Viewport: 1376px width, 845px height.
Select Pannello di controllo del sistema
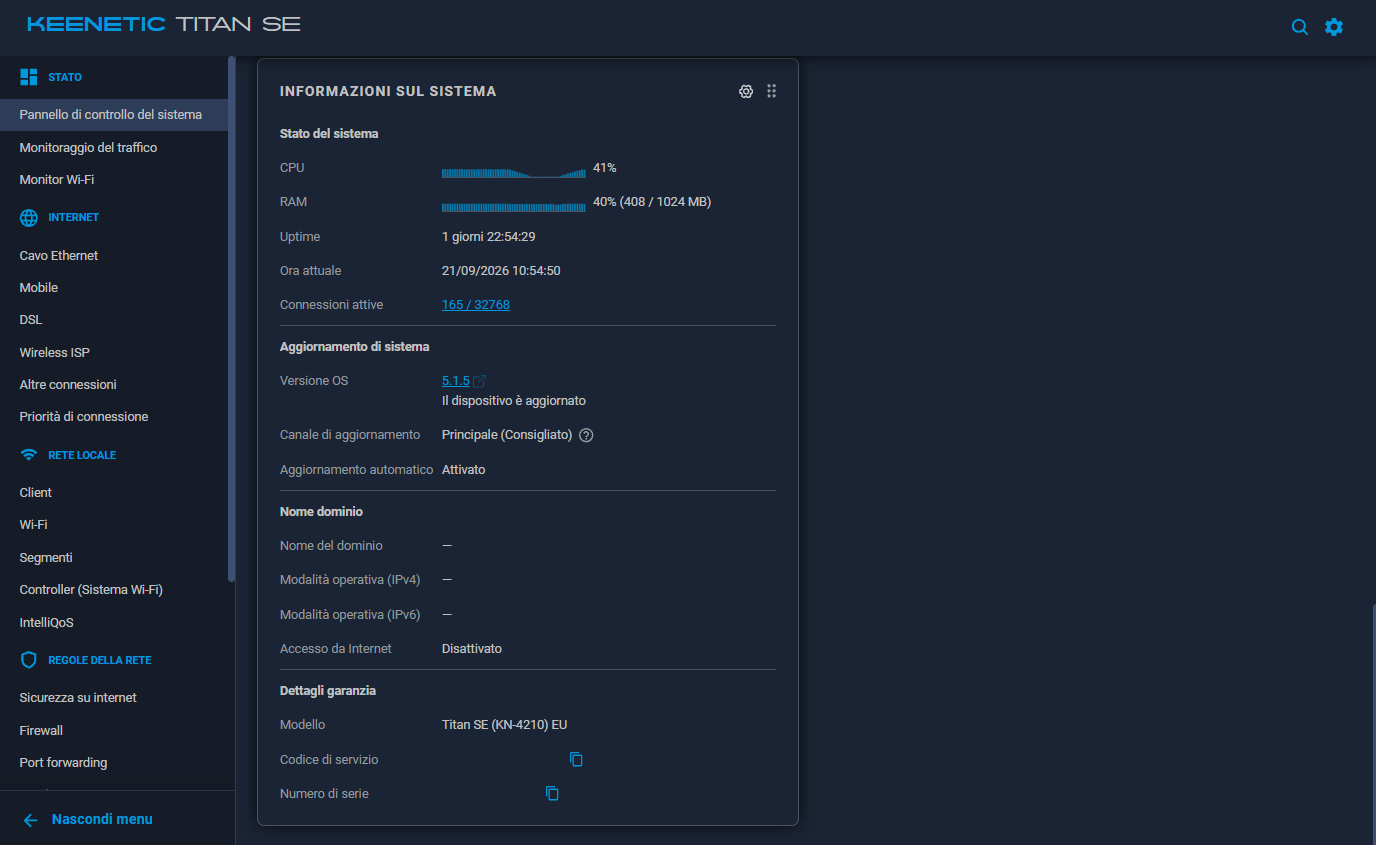pos(114,114)
